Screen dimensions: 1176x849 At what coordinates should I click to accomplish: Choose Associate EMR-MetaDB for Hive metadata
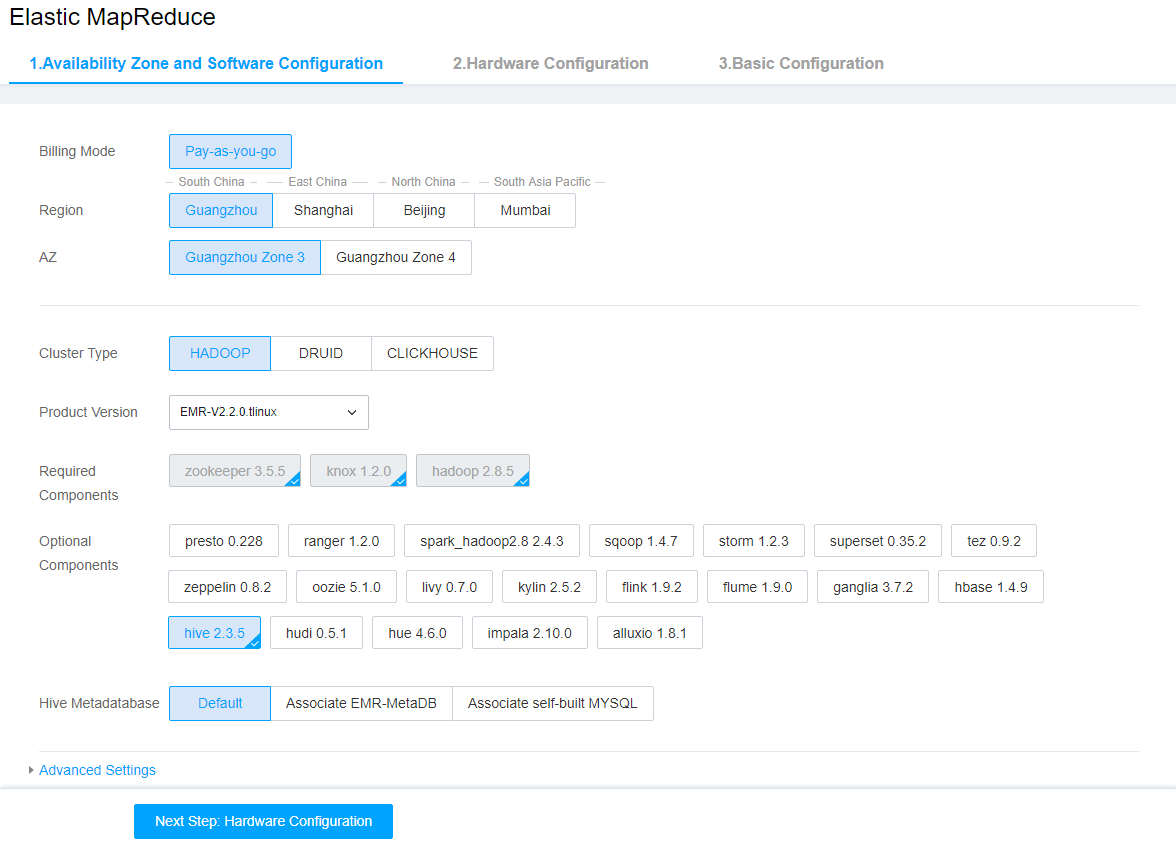click(x=362, y=704)
